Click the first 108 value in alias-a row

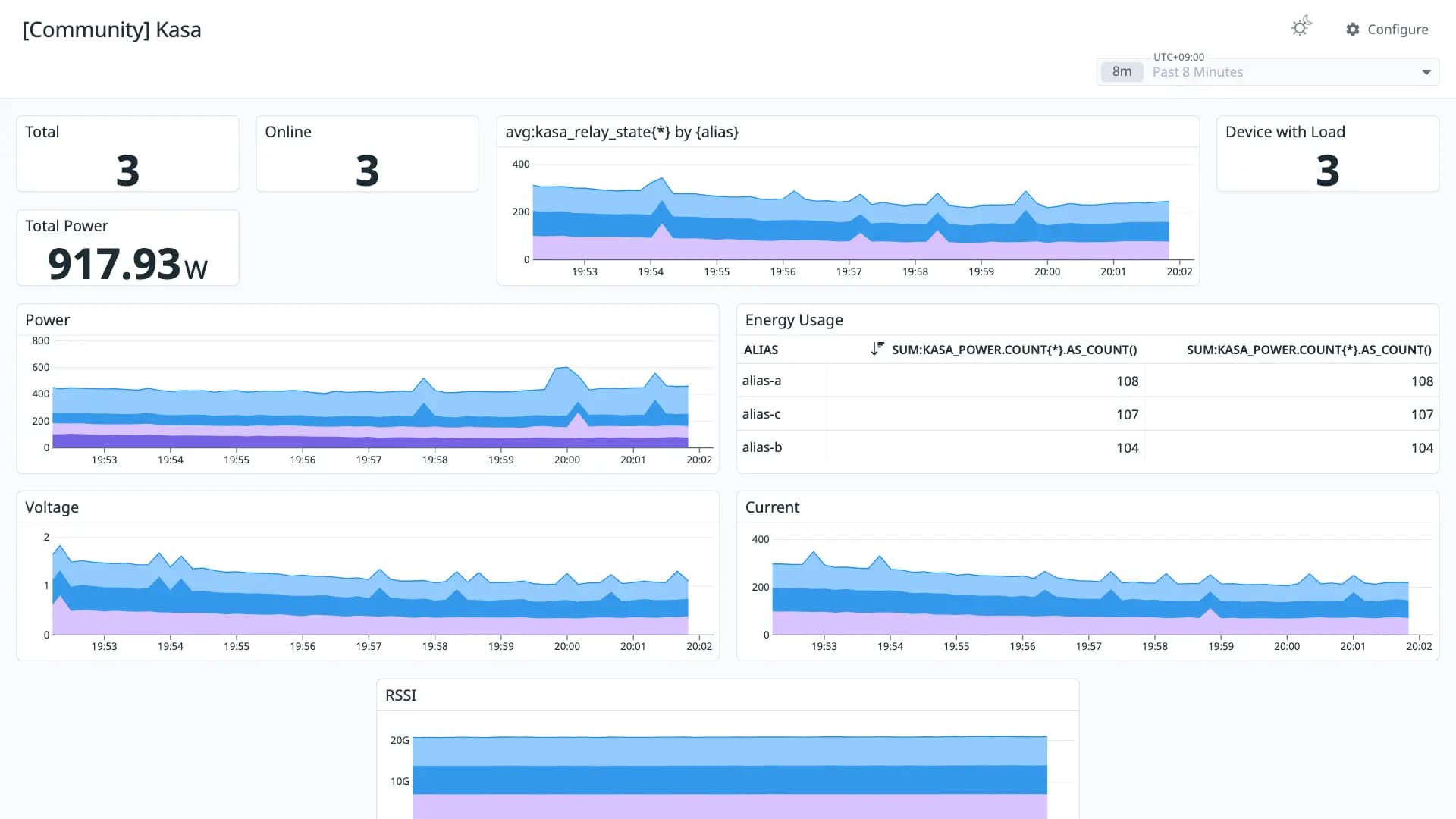point(1128,381)
